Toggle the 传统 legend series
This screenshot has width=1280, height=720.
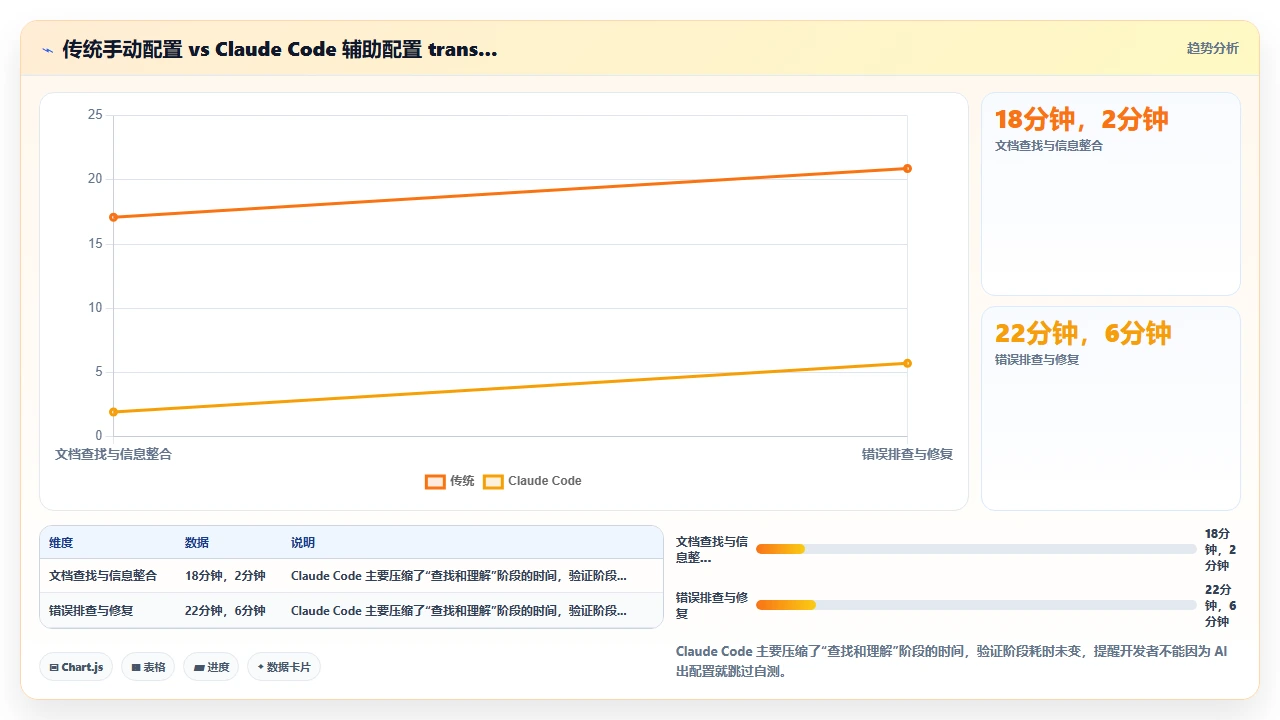tap(449, 481)
